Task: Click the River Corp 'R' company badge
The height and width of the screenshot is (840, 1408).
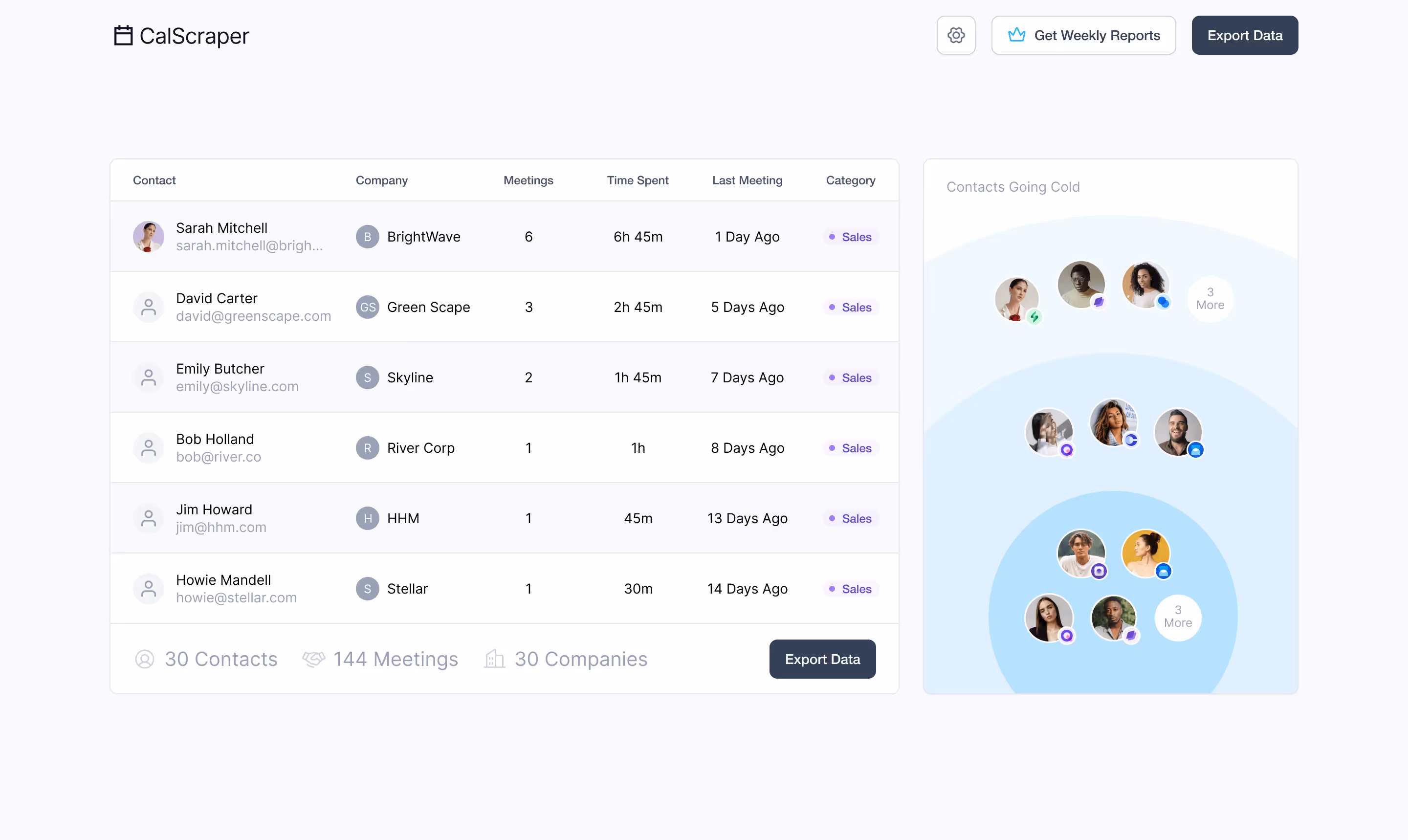Action: (367, 448)
